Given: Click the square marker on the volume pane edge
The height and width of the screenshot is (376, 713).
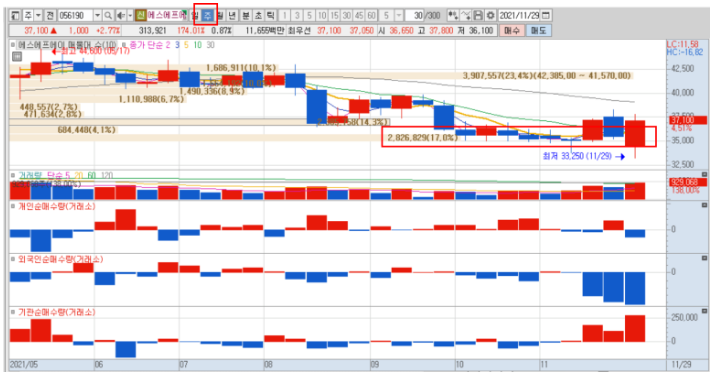Looking at the screenshot, I should (x=704, y=174).
